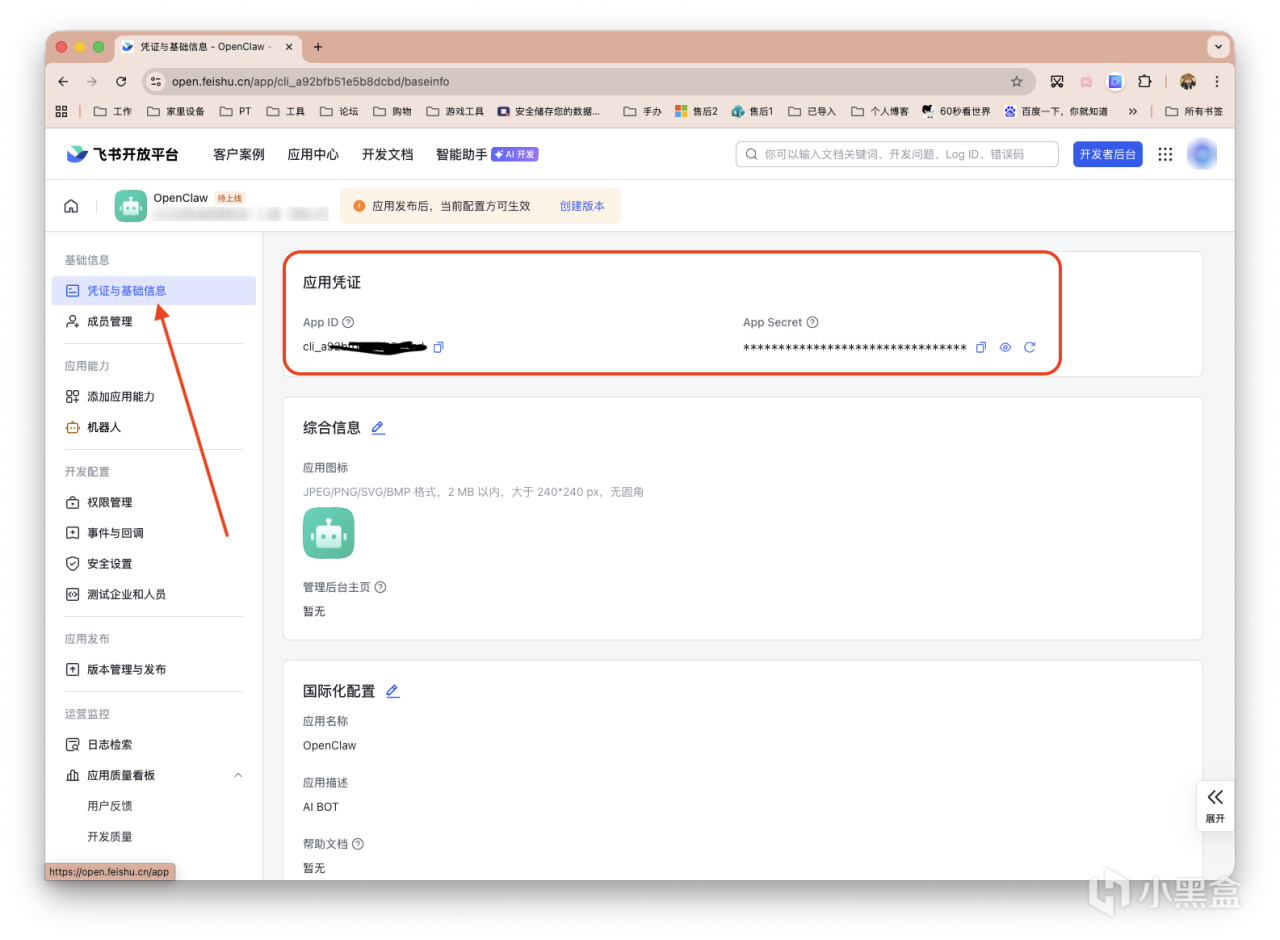Show App Secret help tooltip
Screen dimensions: 1280x940
(x=812, y=322)
